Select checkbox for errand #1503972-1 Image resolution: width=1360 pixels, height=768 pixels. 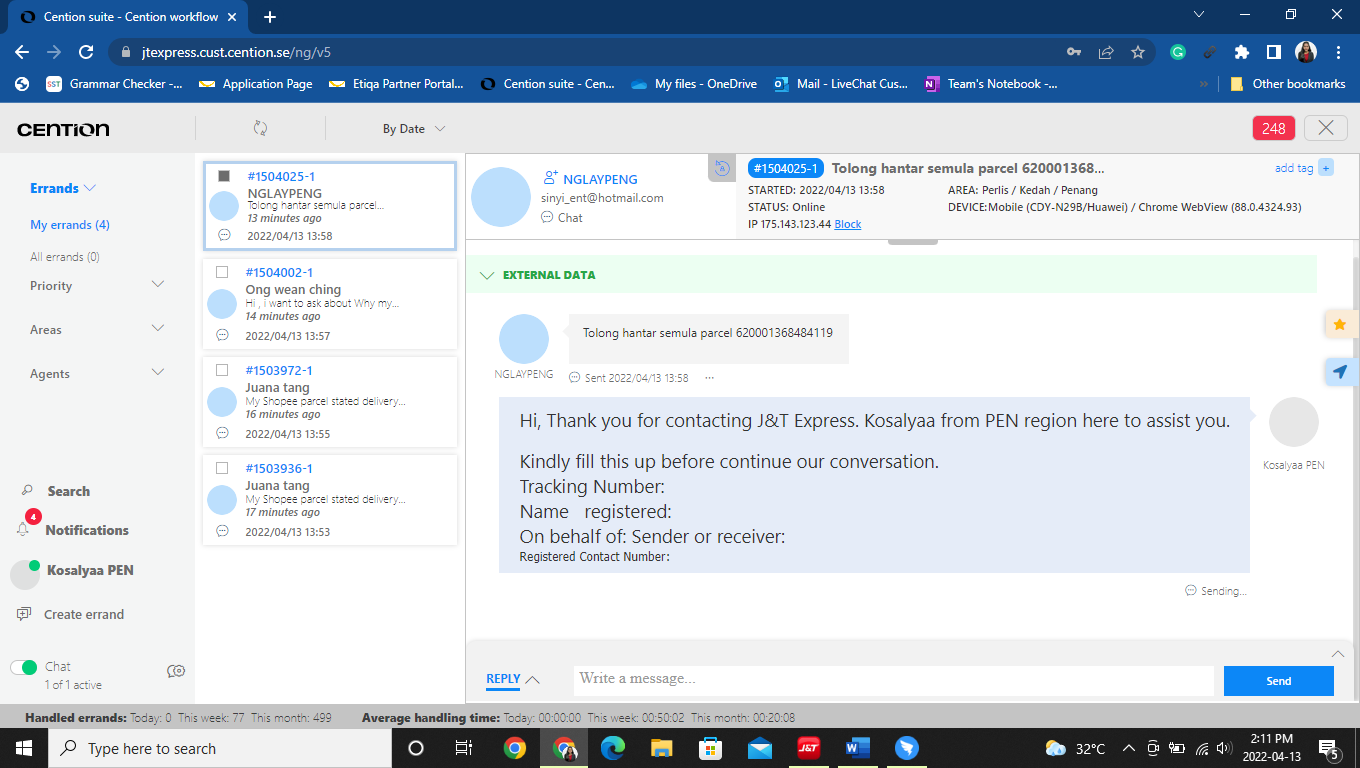point(222,370)
